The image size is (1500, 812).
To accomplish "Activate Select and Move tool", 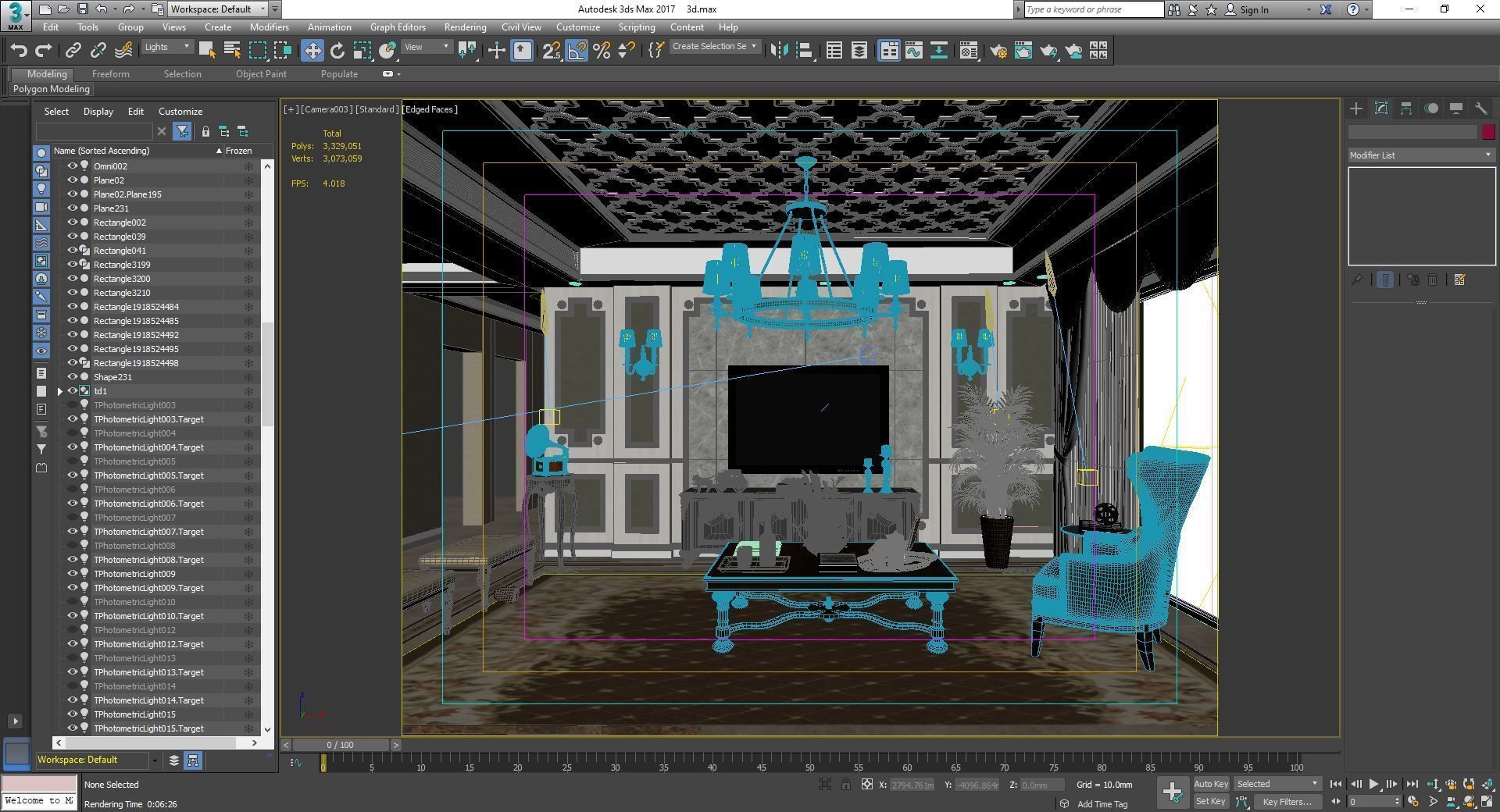I will (x=312, y=51).
